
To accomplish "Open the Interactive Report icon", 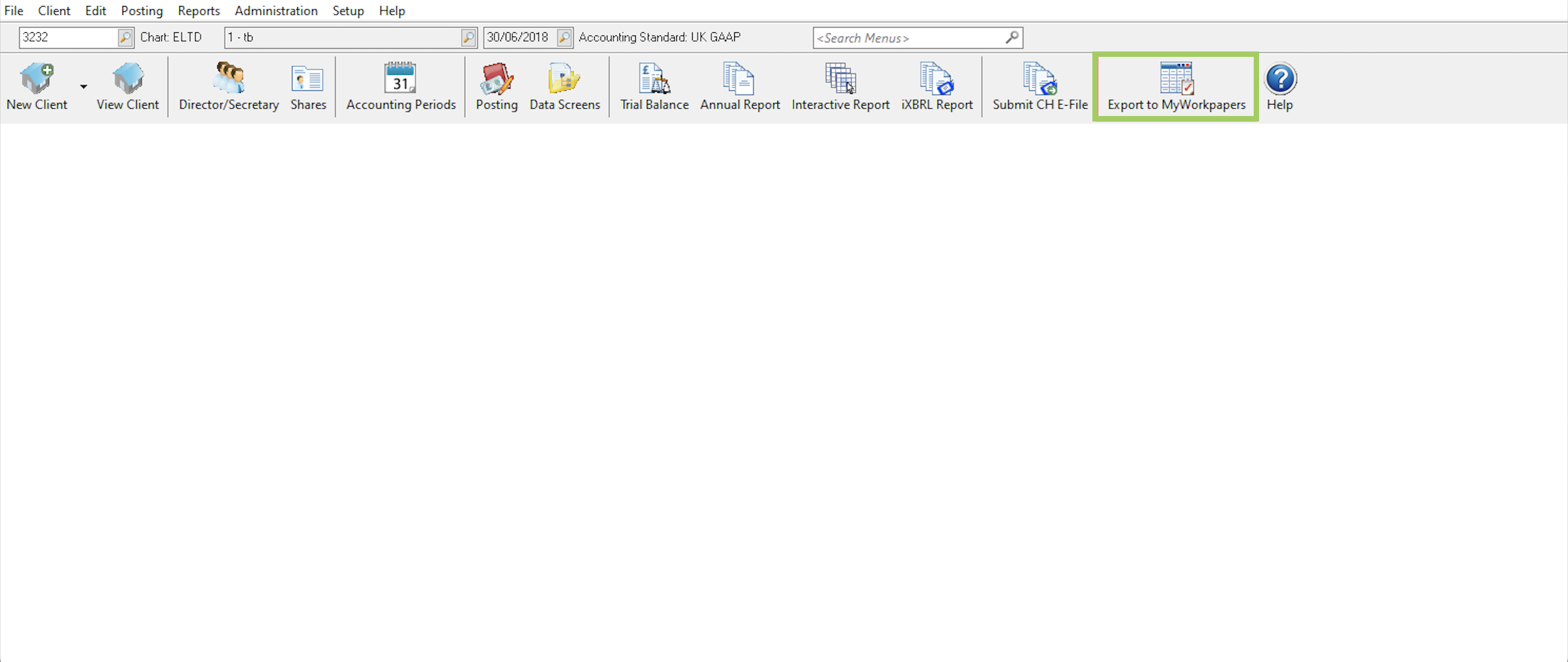I will click(x=841, y=86).
